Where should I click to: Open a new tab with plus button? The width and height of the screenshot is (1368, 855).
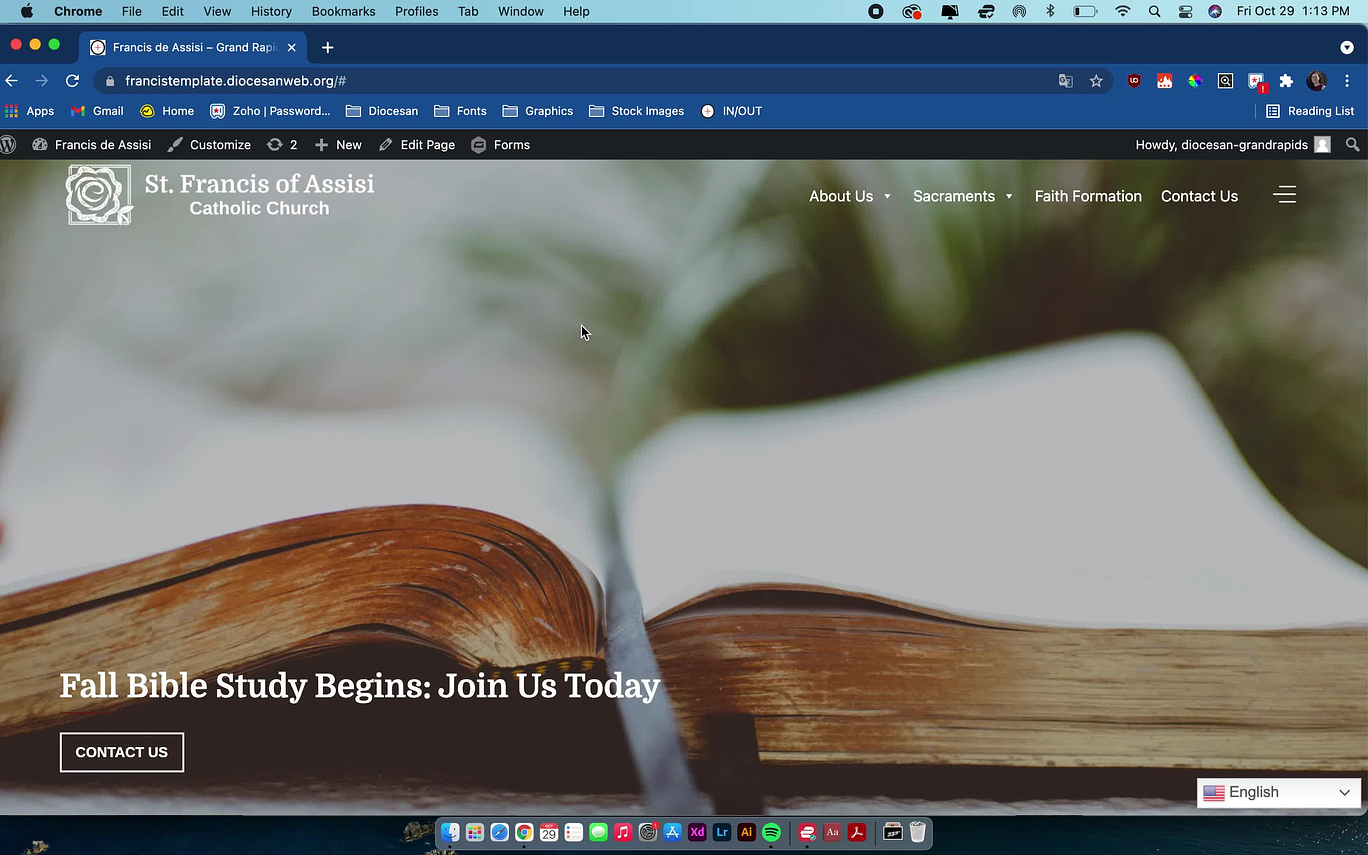pos(327,47)
